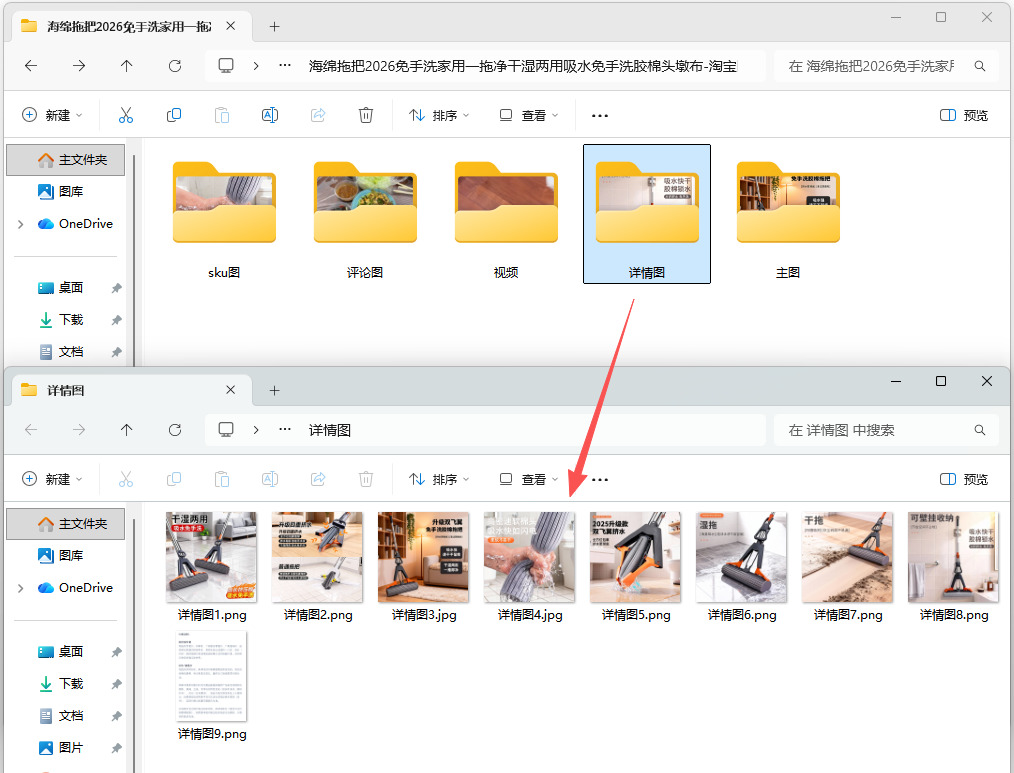Refresh the 详情图 folder window
Image resolution: width=1014 pixels, height=773 pixels.
175,430
